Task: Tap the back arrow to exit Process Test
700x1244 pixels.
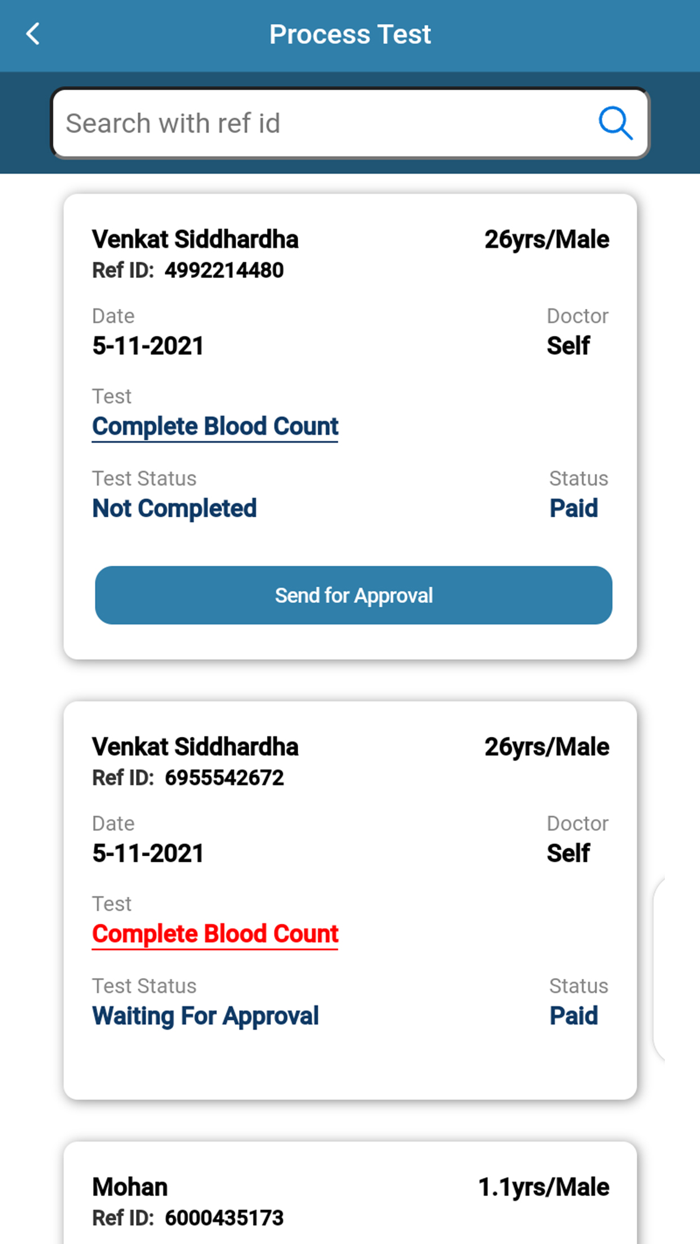Action: click(31, 33)
